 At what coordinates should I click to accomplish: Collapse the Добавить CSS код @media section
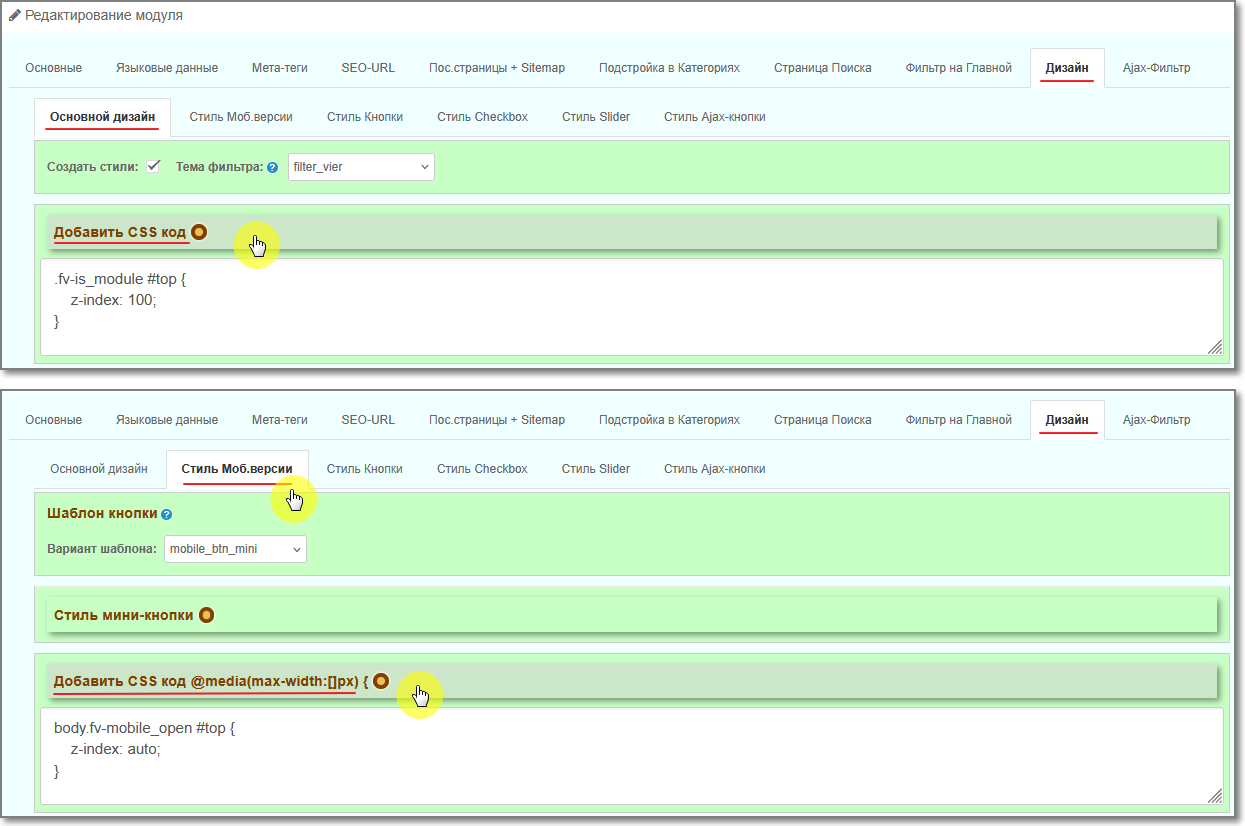pos(205,681)
